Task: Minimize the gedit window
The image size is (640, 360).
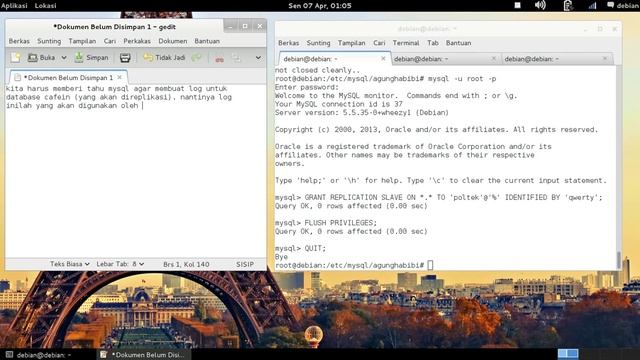Action: (x=230, y=26)
